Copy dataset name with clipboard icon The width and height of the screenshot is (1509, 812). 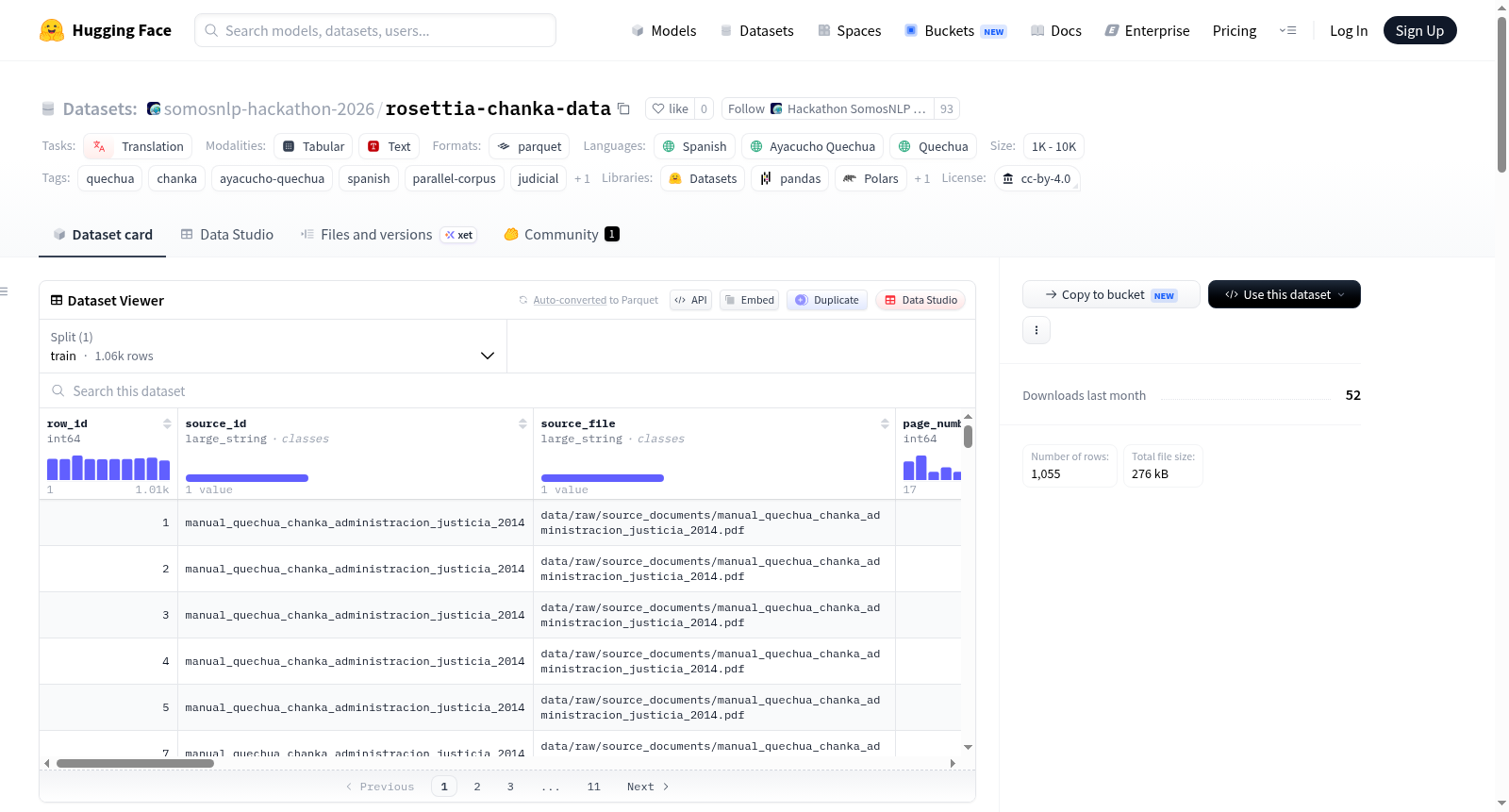623,108
